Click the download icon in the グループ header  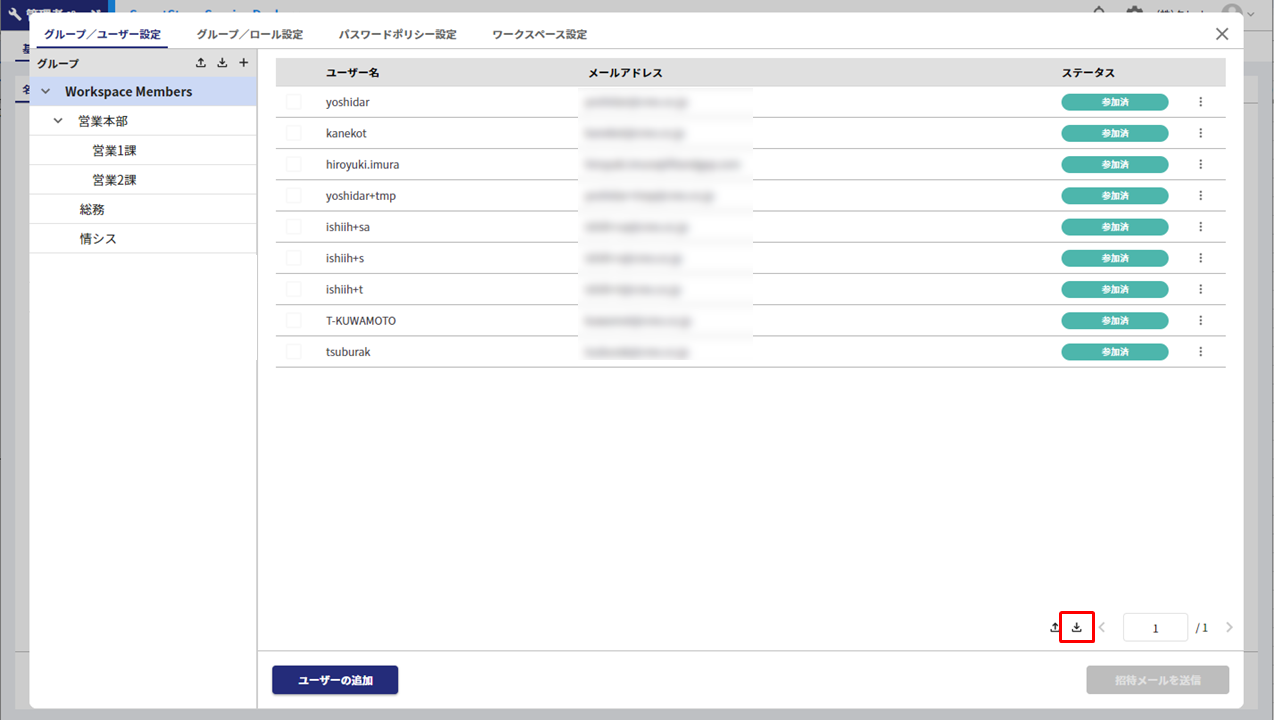pyautogui.click(x=222, y=63)
